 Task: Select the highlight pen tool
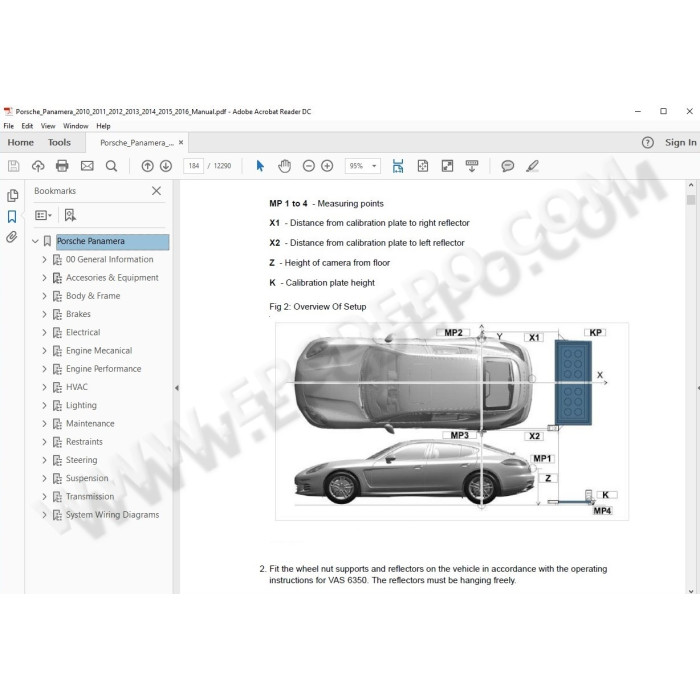[x=532, y=166]
